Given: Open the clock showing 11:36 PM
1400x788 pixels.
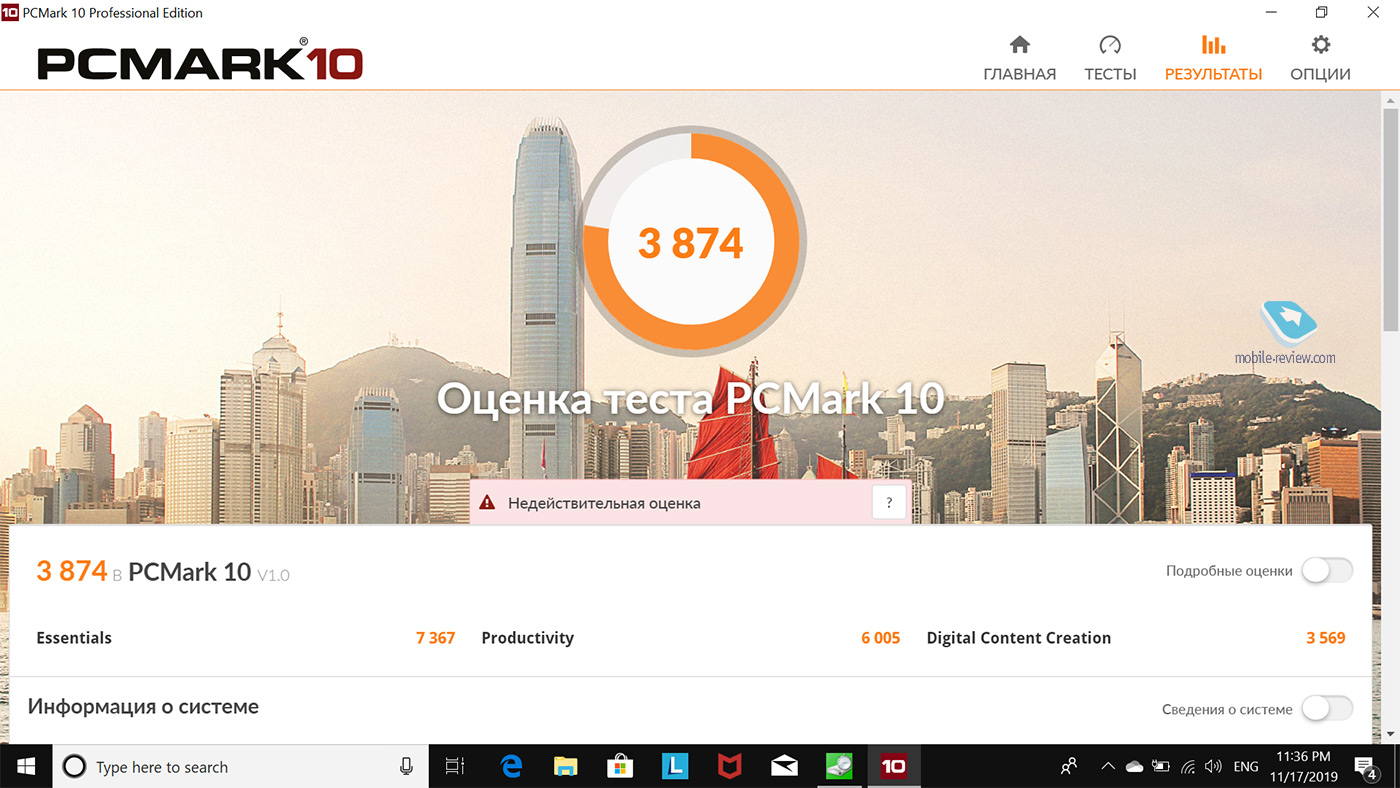Looking at the screenshot, I should (1303, 767).
